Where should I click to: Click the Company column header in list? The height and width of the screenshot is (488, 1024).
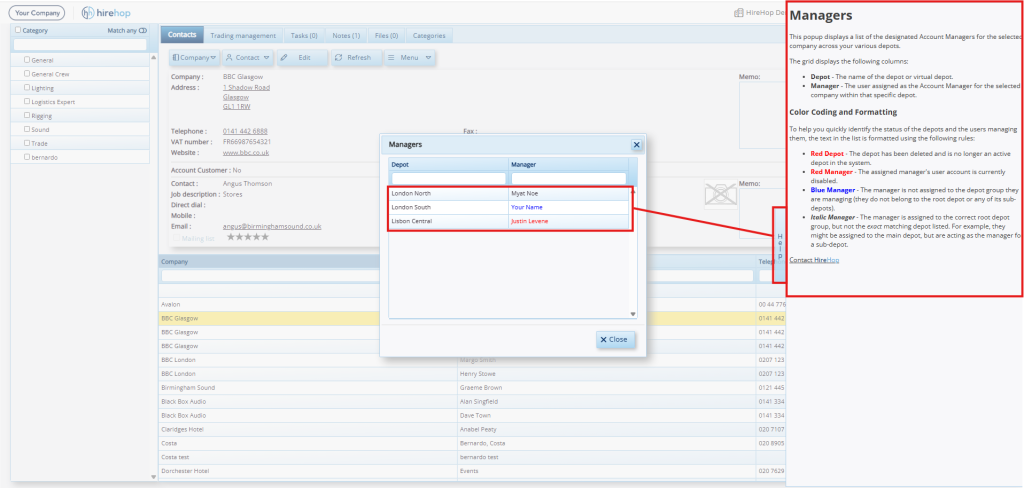click(x=308, y=262)
